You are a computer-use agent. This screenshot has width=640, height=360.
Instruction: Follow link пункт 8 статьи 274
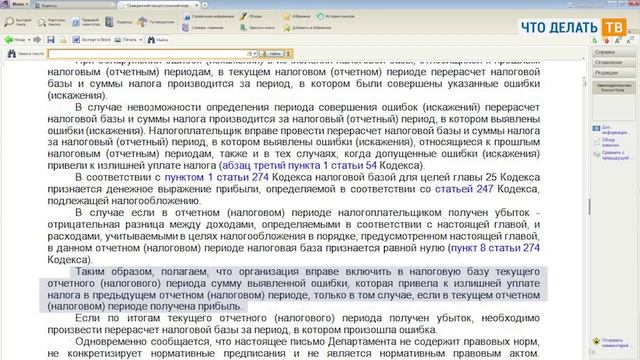(495, 248)
